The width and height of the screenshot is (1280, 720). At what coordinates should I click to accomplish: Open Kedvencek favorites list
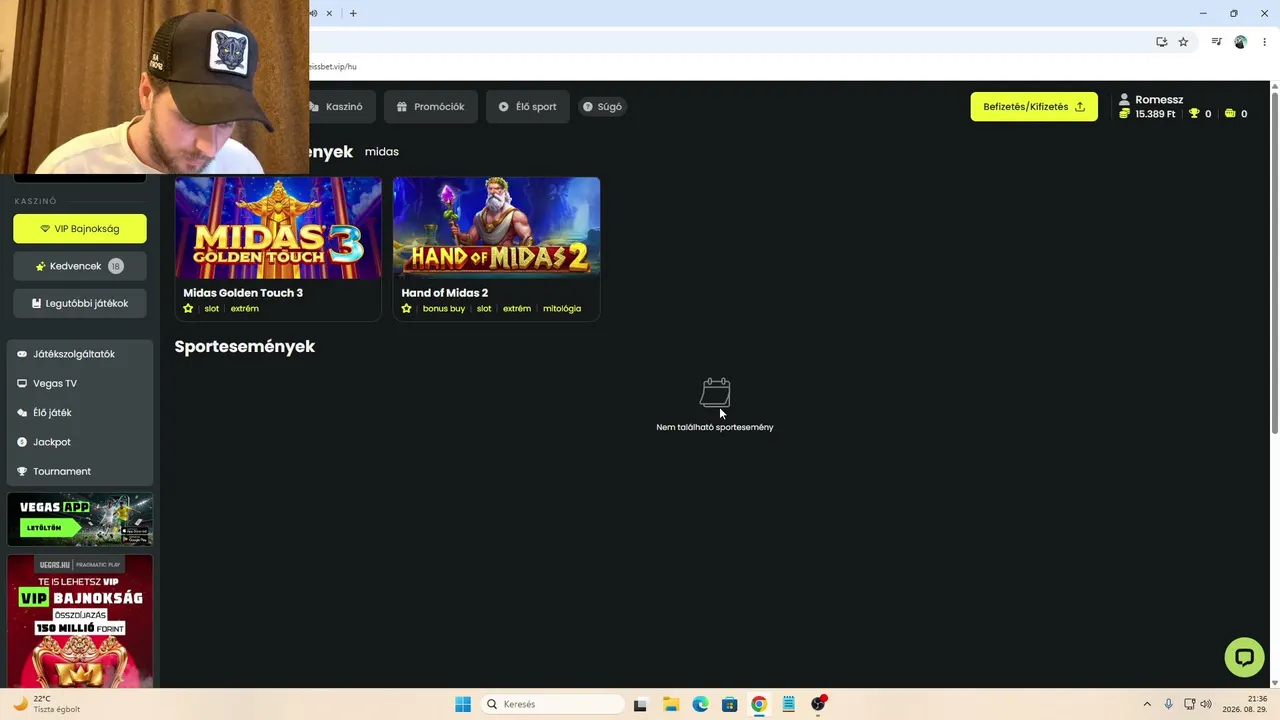[x=80, y=266]
